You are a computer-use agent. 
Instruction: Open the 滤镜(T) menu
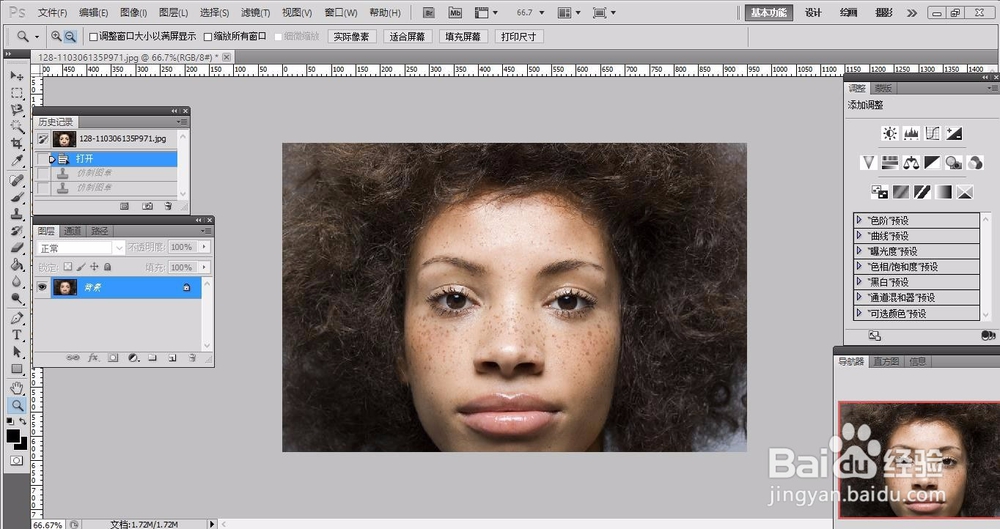tap(255, 13)
